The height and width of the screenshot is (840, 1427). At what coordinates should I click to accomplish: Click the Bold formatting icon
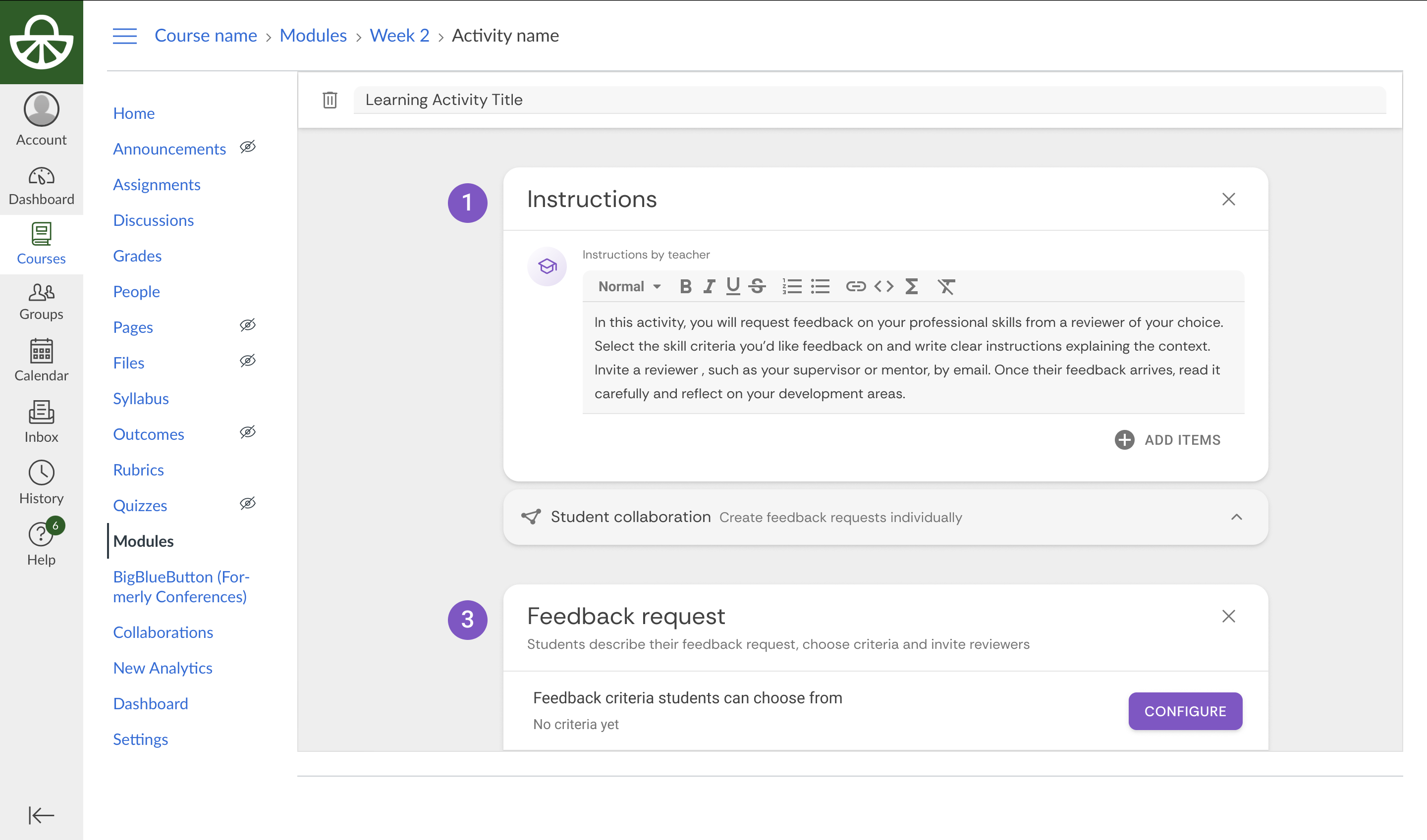pos(685,286)
